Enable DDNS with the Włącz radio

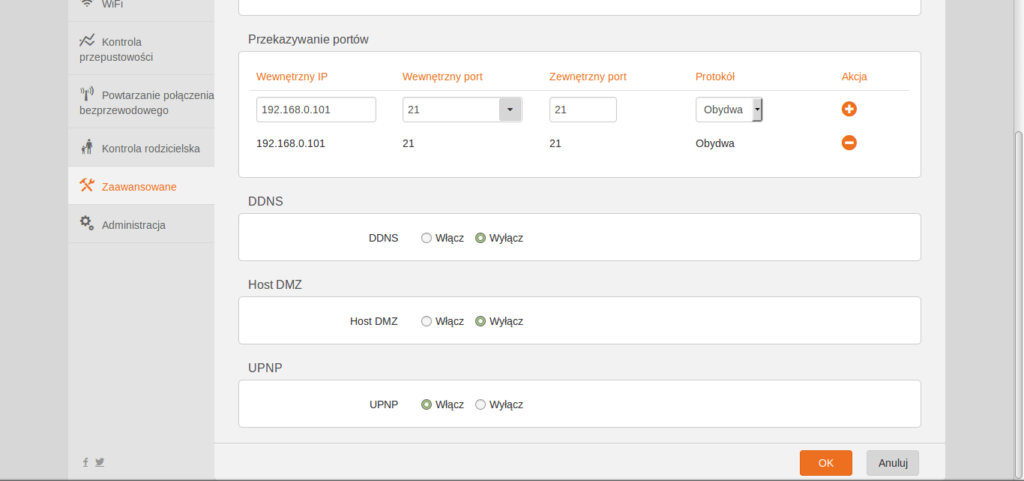click(427, 238)
